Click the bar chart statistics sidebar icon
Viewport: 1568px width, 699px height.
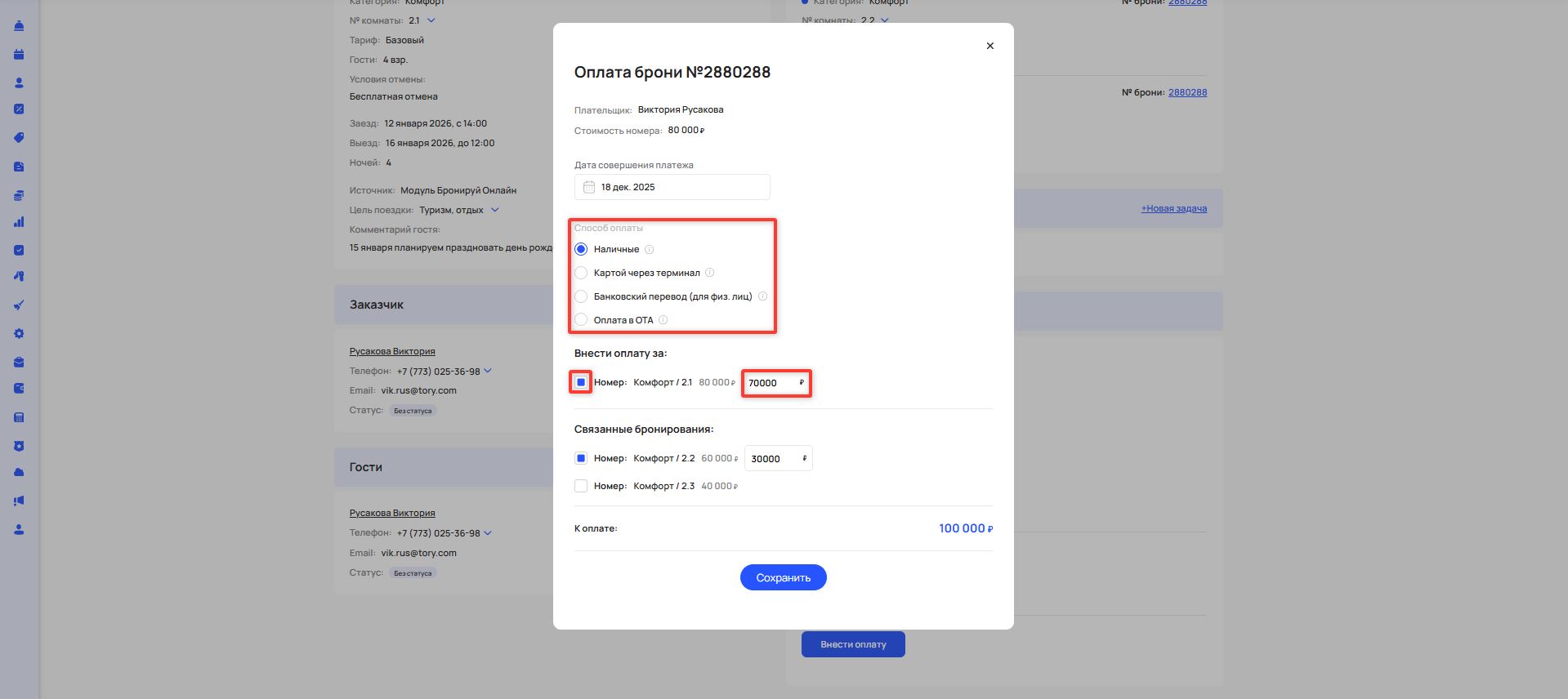pos(19,222)
